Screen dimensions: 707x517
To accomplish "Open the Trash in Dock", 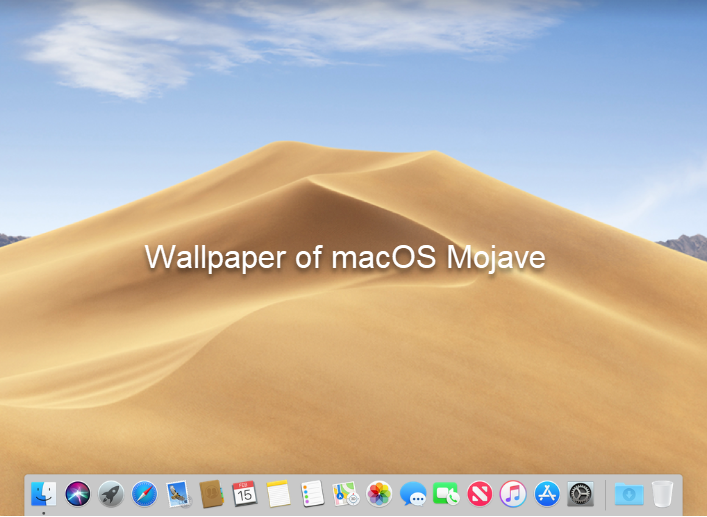I will [662, 493].
